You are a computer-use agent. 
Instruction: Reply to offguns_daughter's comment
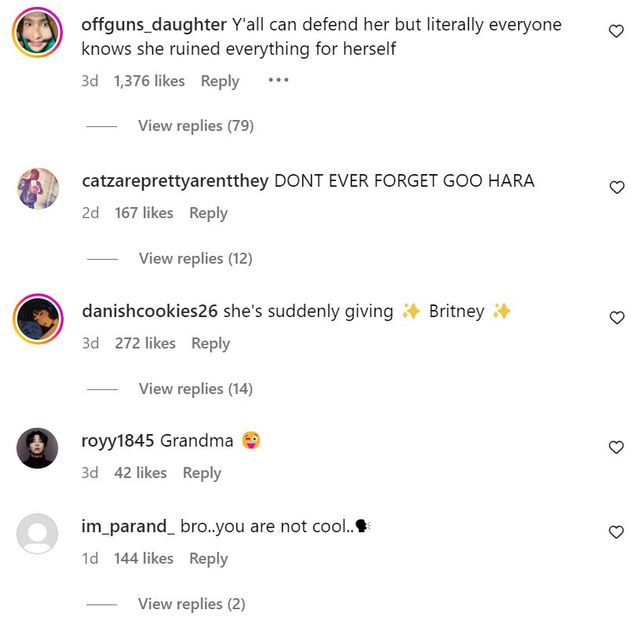220,81
